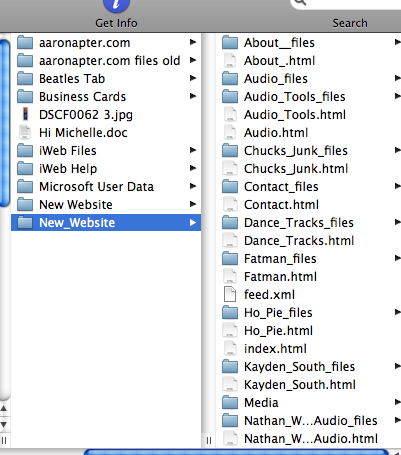Click the Hi Michelle.doc document icon
This screenshot has height=455, width=401.
pyautogui.click(x=25, y=132)
